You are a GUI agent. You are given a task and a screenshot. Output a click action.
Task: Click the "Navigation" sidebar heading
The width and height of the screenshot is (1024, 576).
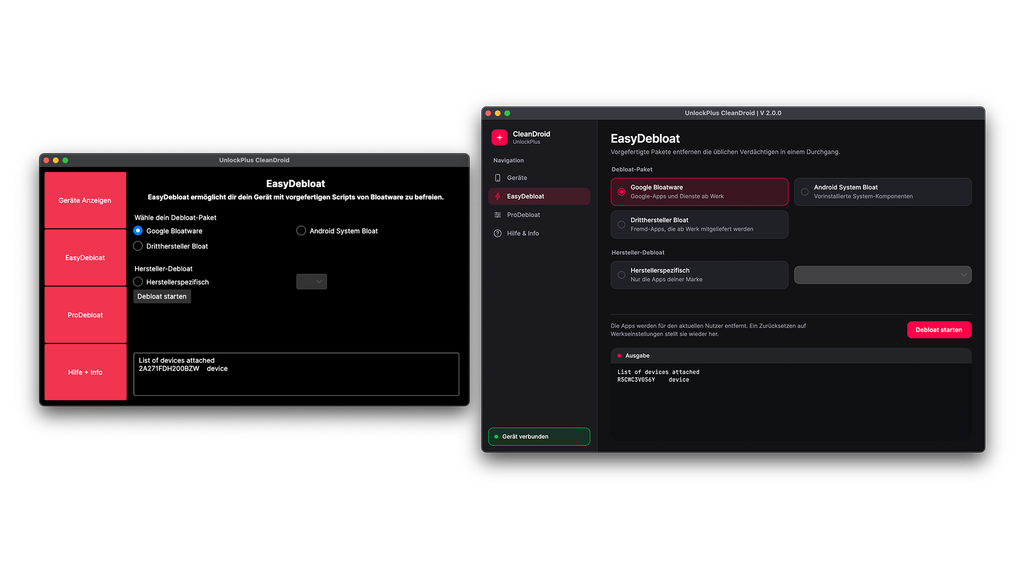[x=509, y=160]
